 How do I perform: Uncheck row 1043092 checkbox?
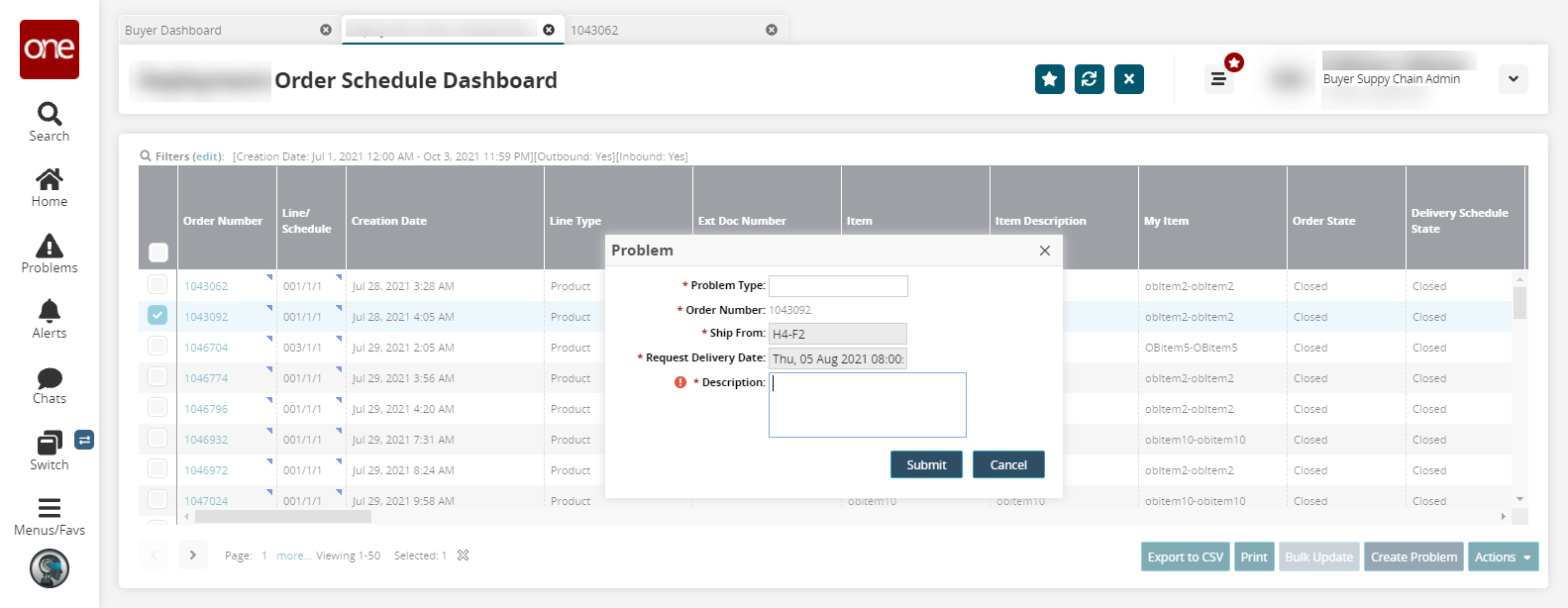pos(157,316)
